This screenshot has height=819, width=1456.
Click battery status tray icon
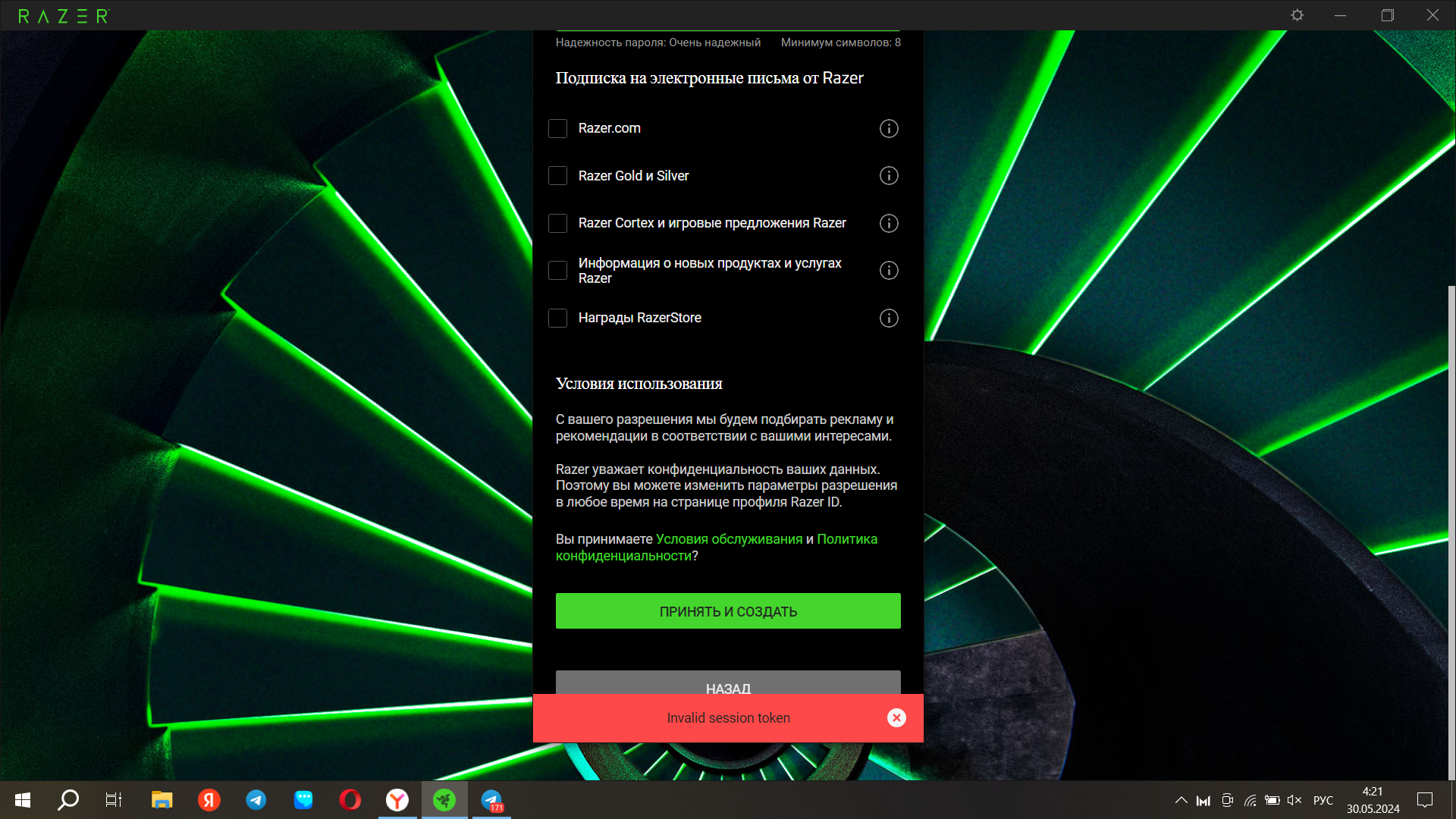1272,800
